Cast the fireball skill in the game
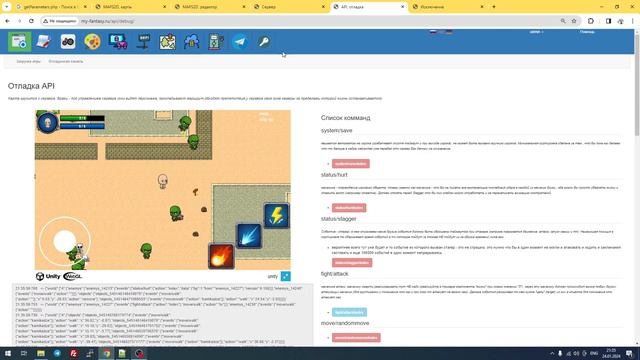The width and height of the screenshot is (640, 360). [221, 256]
